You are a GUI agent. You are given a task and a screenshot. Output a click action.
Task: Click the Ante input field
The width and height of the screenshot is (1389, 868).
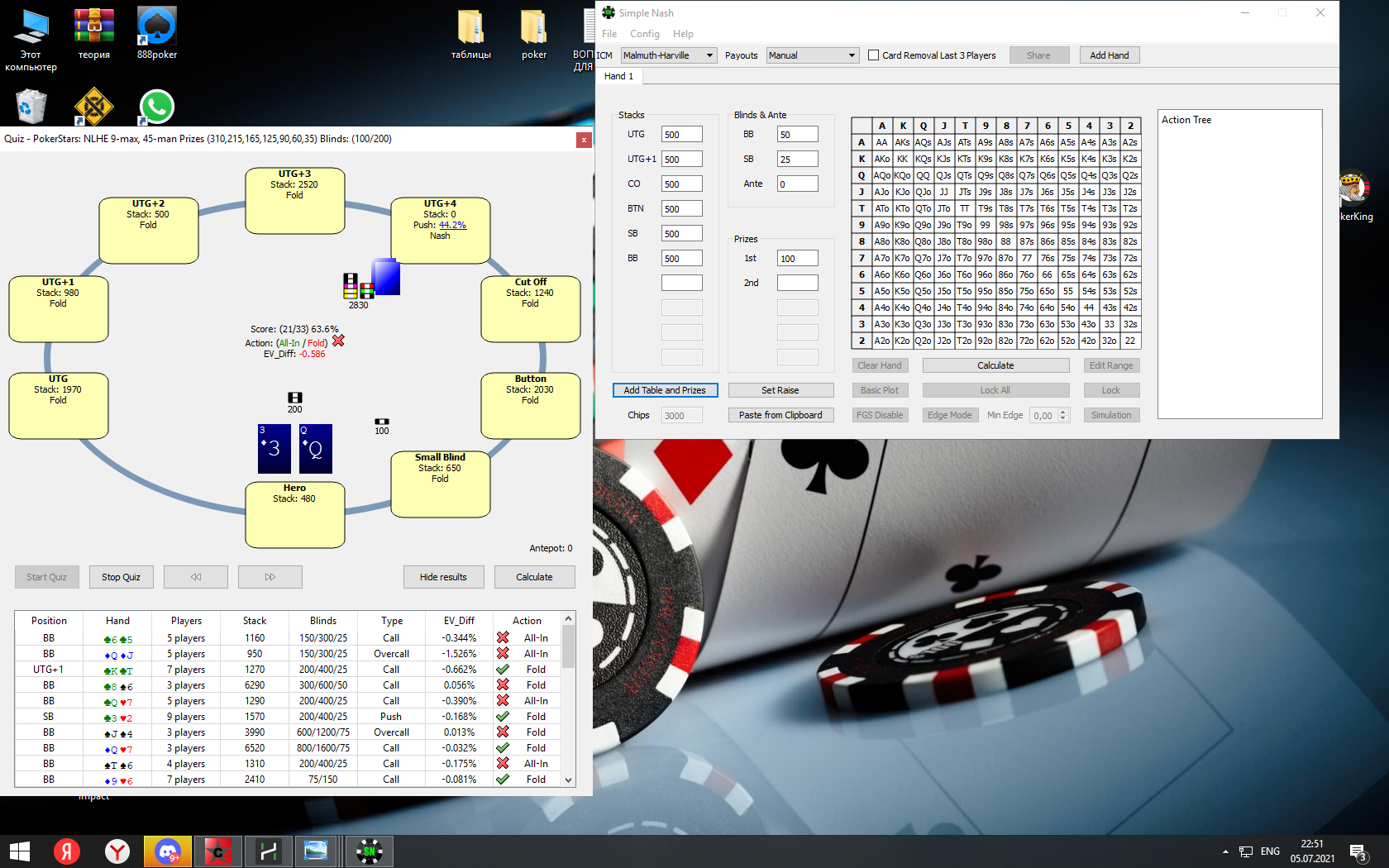[x=798, y=184]
